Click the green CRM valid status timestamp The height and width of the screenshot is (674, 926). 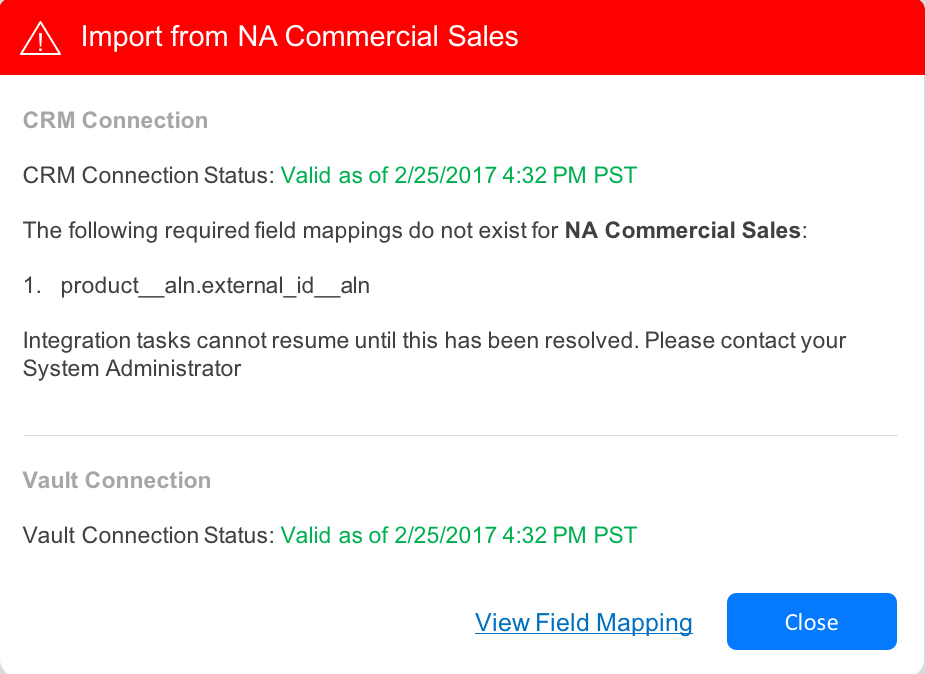click(x=458, y=176)
